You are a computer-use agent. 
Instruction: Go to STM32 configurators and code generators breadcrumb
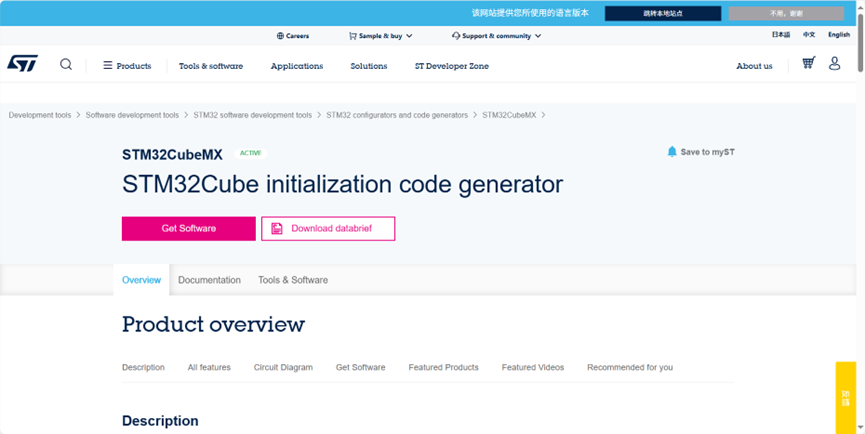[397, 115]
